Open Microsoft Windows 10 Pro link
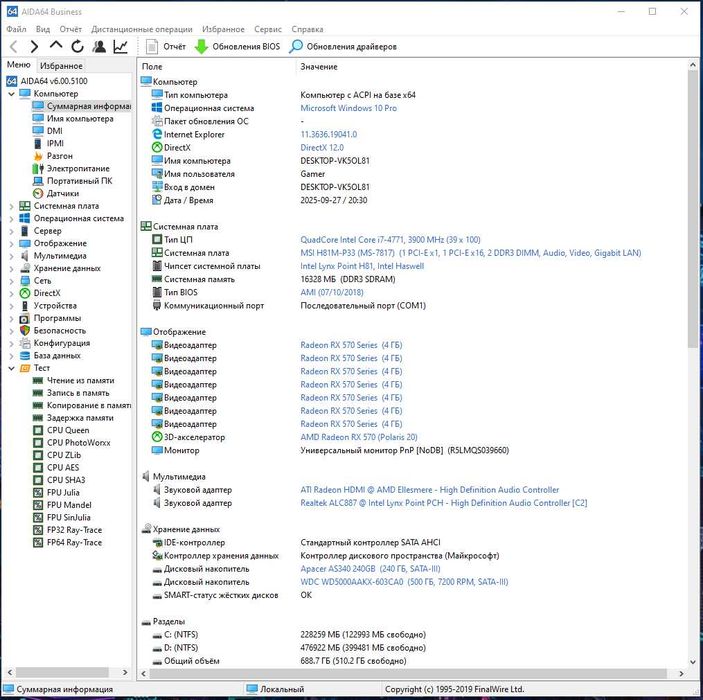Viewport: 703px width, 700px height. tap(348, 108)
